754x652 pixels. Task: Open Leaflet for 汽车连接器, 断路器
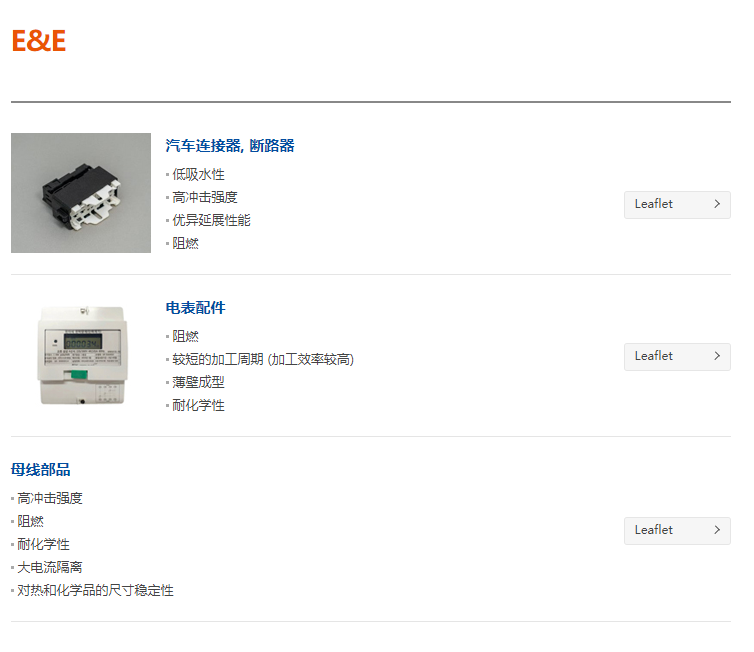tap(677, 205)
